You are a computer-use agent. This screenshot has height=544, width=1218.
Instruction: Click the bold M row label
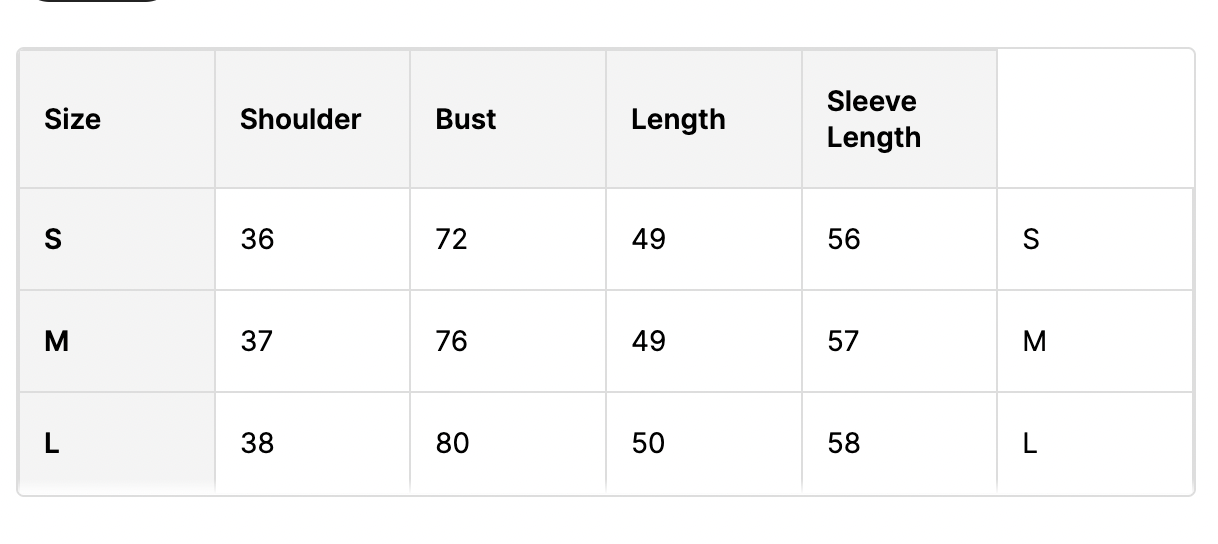(57, 342)
